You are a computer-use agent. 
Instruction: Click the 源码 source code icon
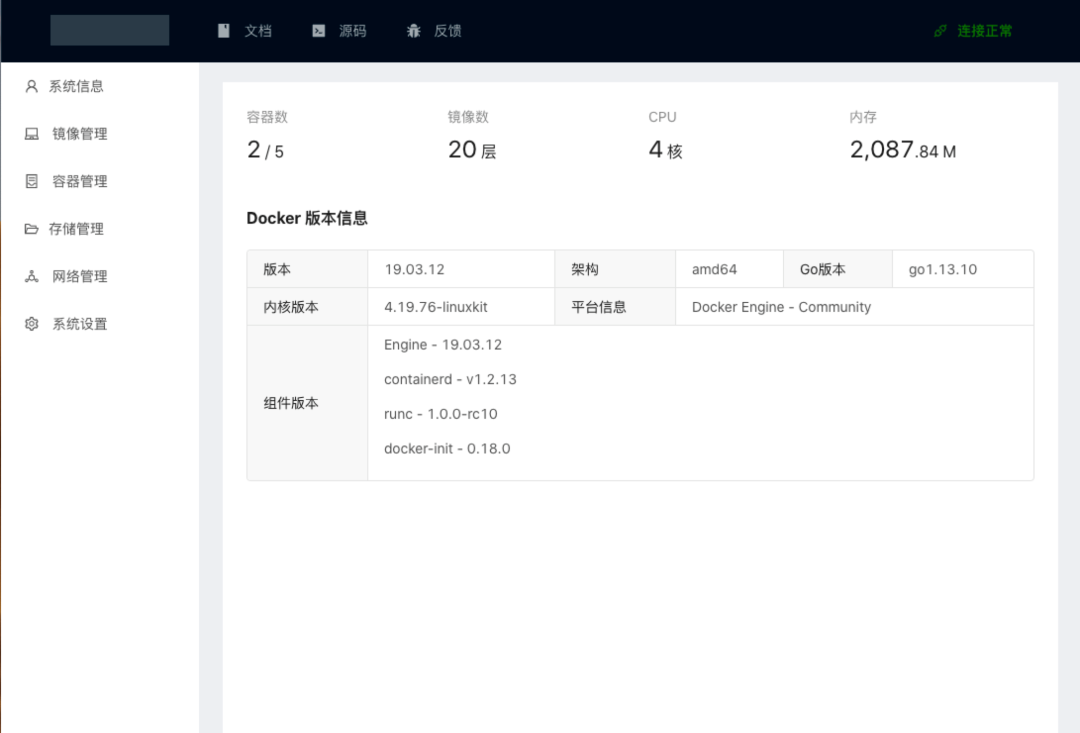click(320, 30)
